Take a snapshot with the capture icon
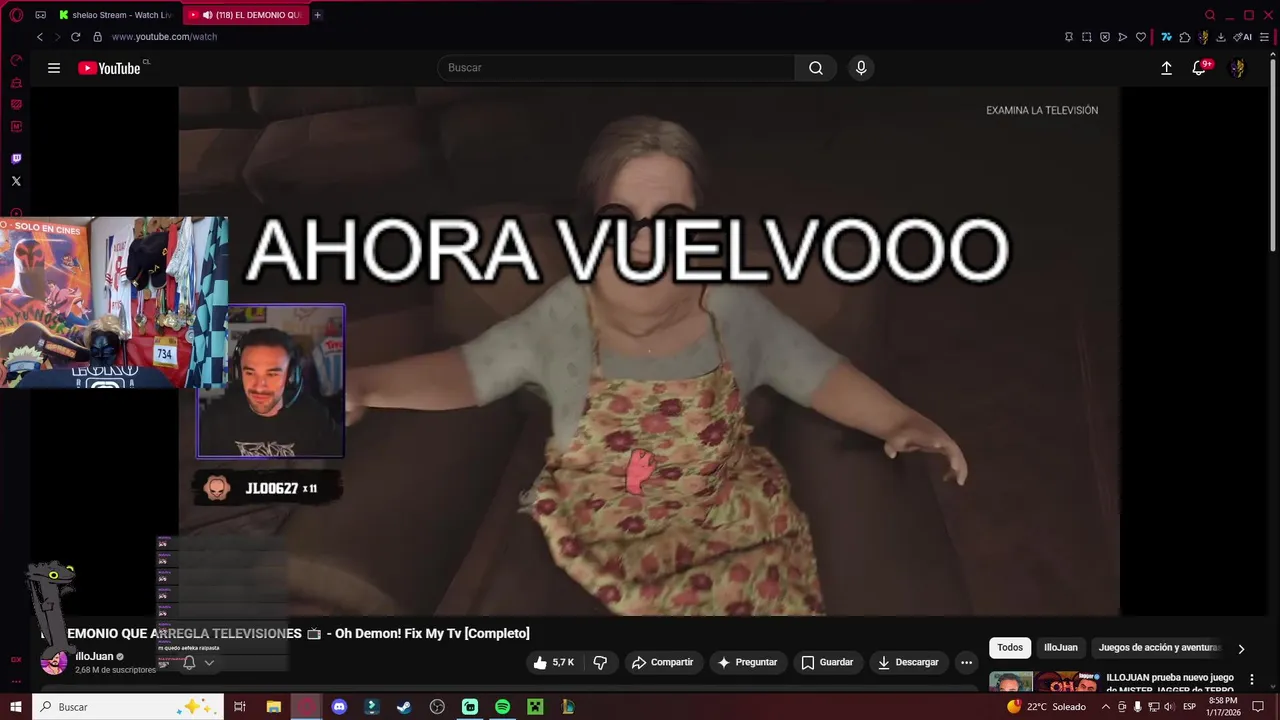 coord(1087,37)
